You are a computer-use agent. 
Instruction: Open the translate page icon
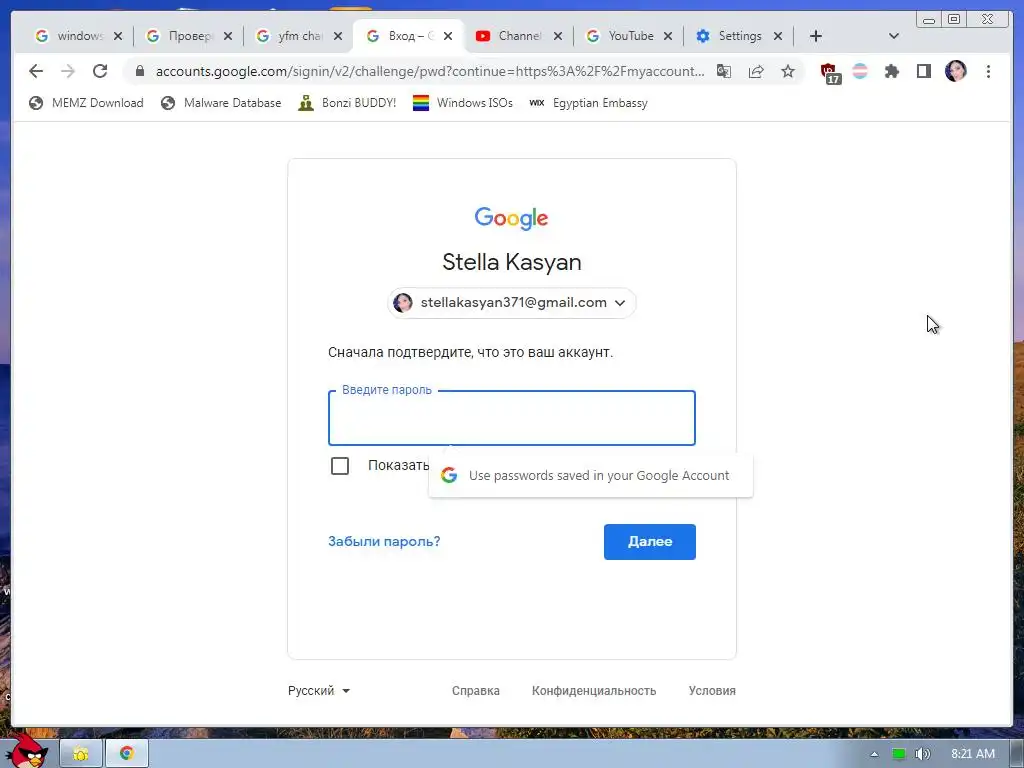click(724, 71)
